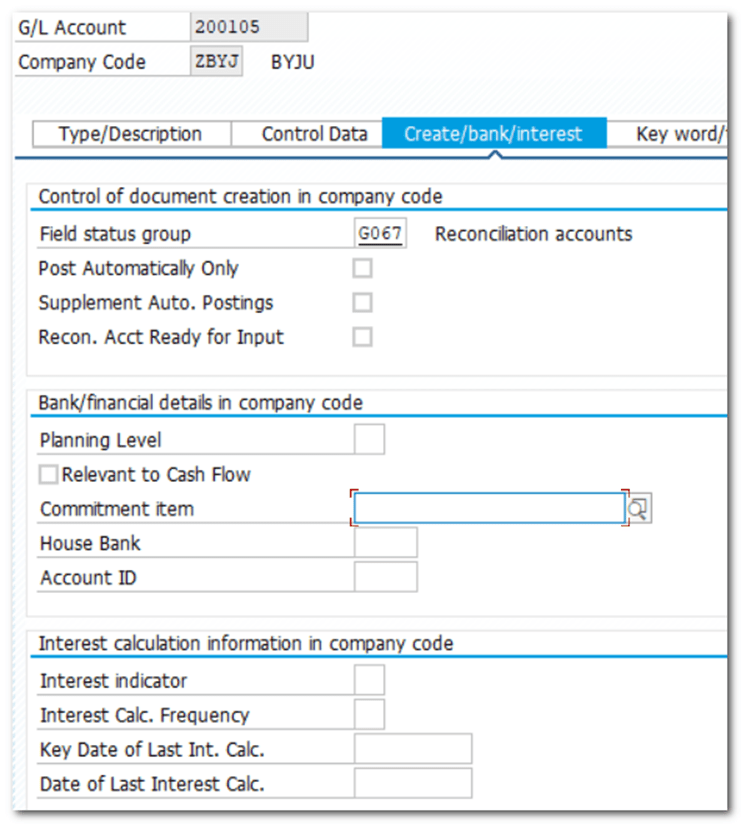
Task: Enable Post Automatically Only checkbox
Action: point(362,268)
